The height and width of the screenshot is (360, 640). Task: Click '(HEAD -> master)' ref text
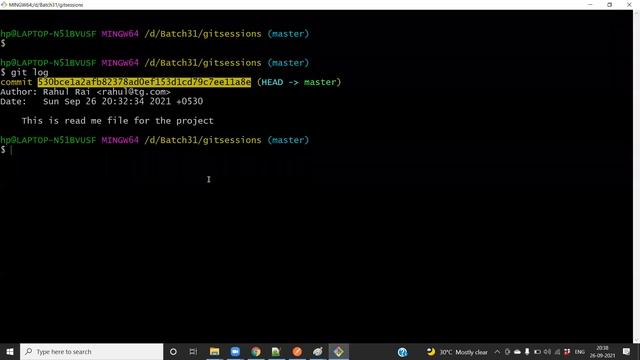[299, 82]
